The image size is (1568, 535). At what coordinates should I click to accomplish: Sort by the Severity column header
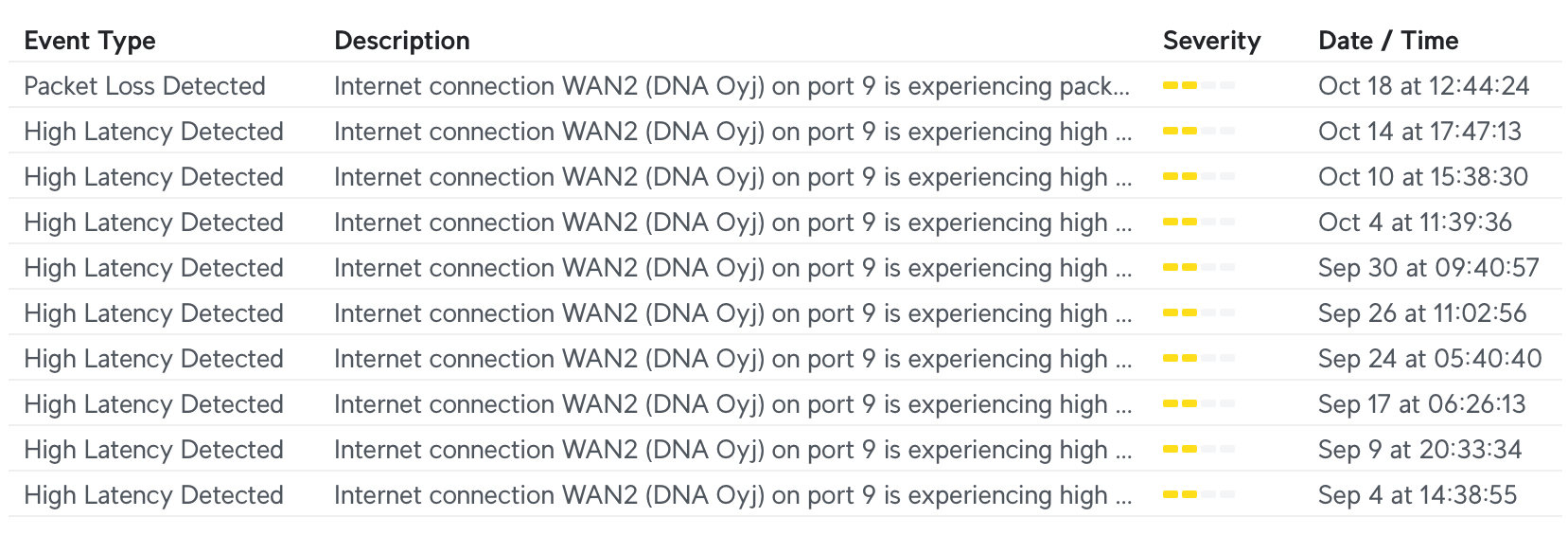pos(1211,41)
